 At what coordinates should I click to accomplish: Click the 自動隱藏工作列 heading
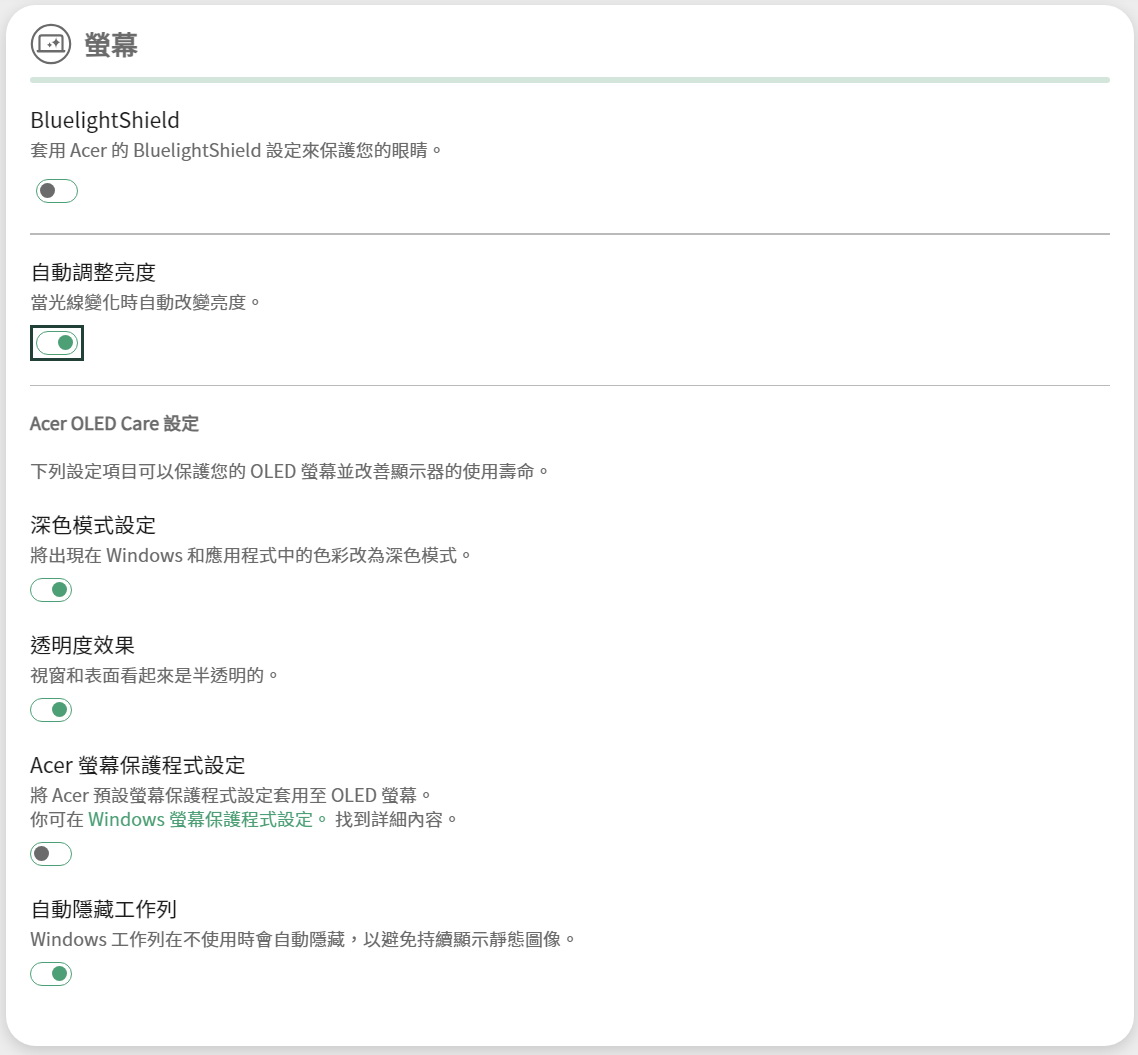pyautogui.click(x=104, y=909)
